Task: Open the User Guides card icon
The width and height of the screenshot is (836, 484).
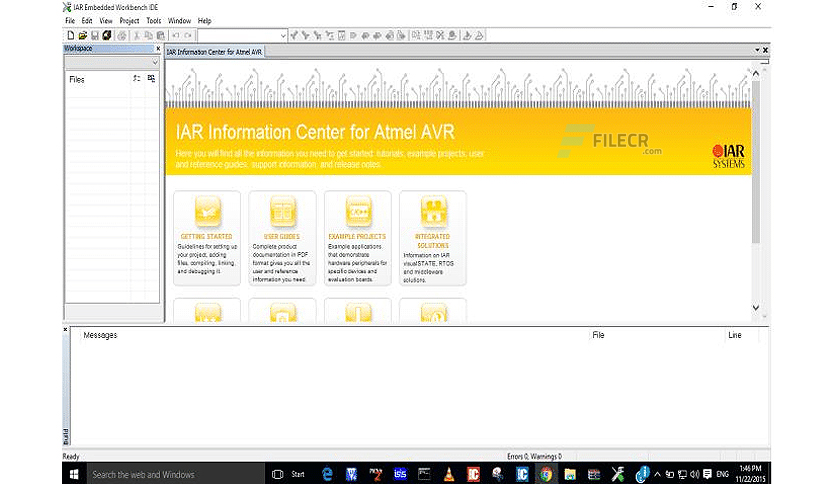Action: click(x=283, y=212)
